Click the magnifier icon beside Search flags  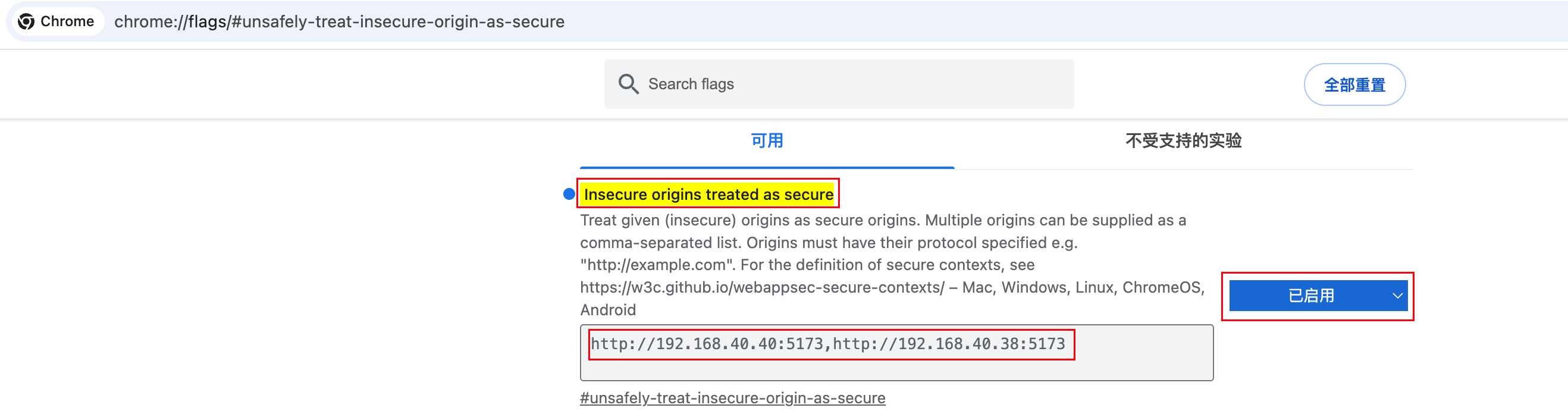628,84
